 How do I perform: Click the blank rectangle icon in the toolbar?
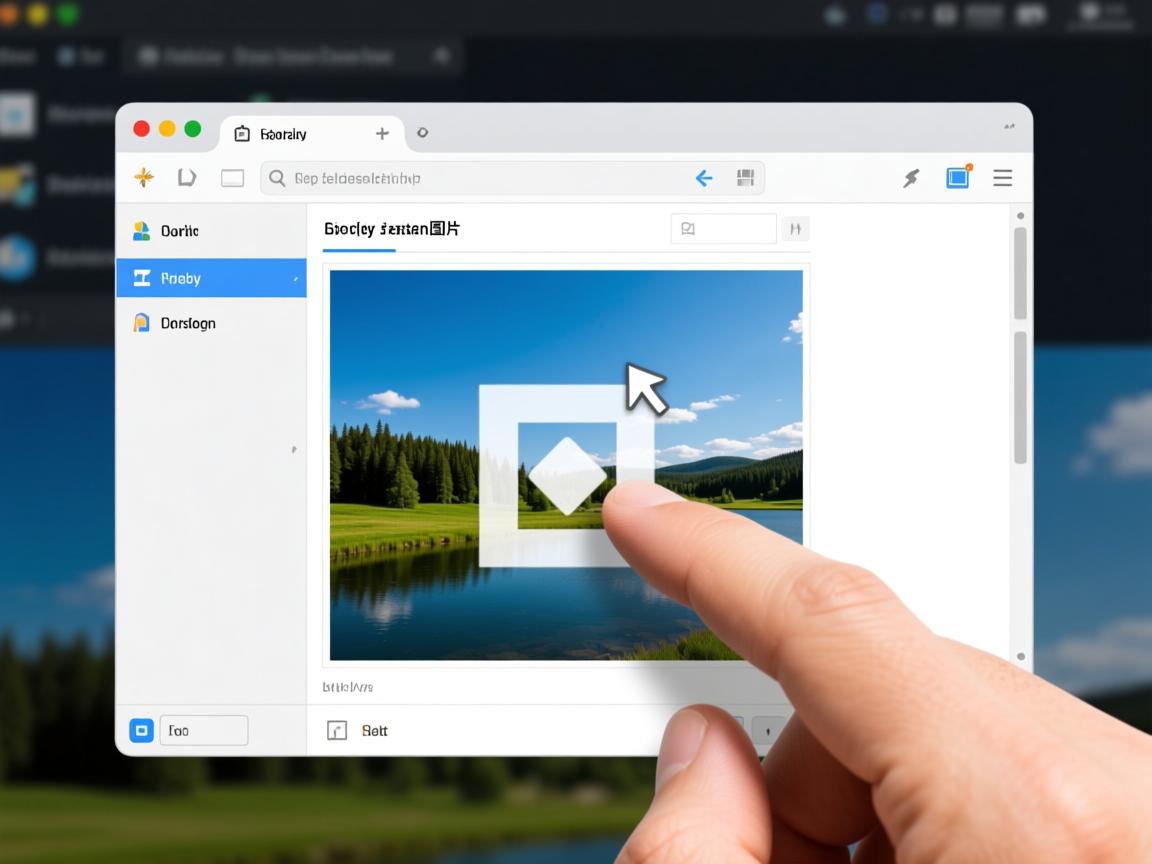point(232,178)
